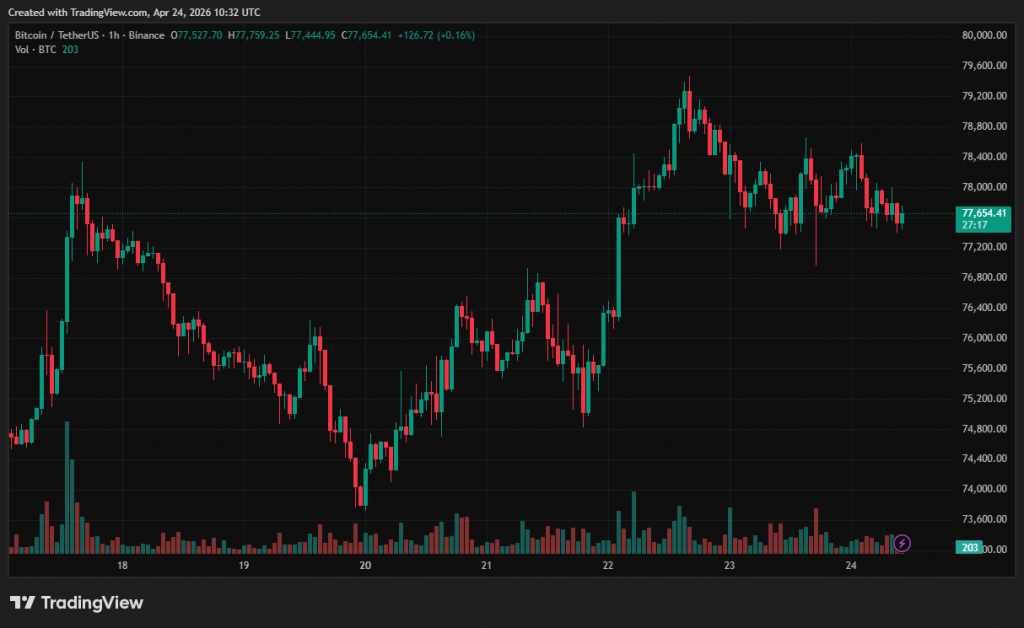1024x628 pixels.
Task: Click the Created with TradingView.com caption
Action: [134, 13]
